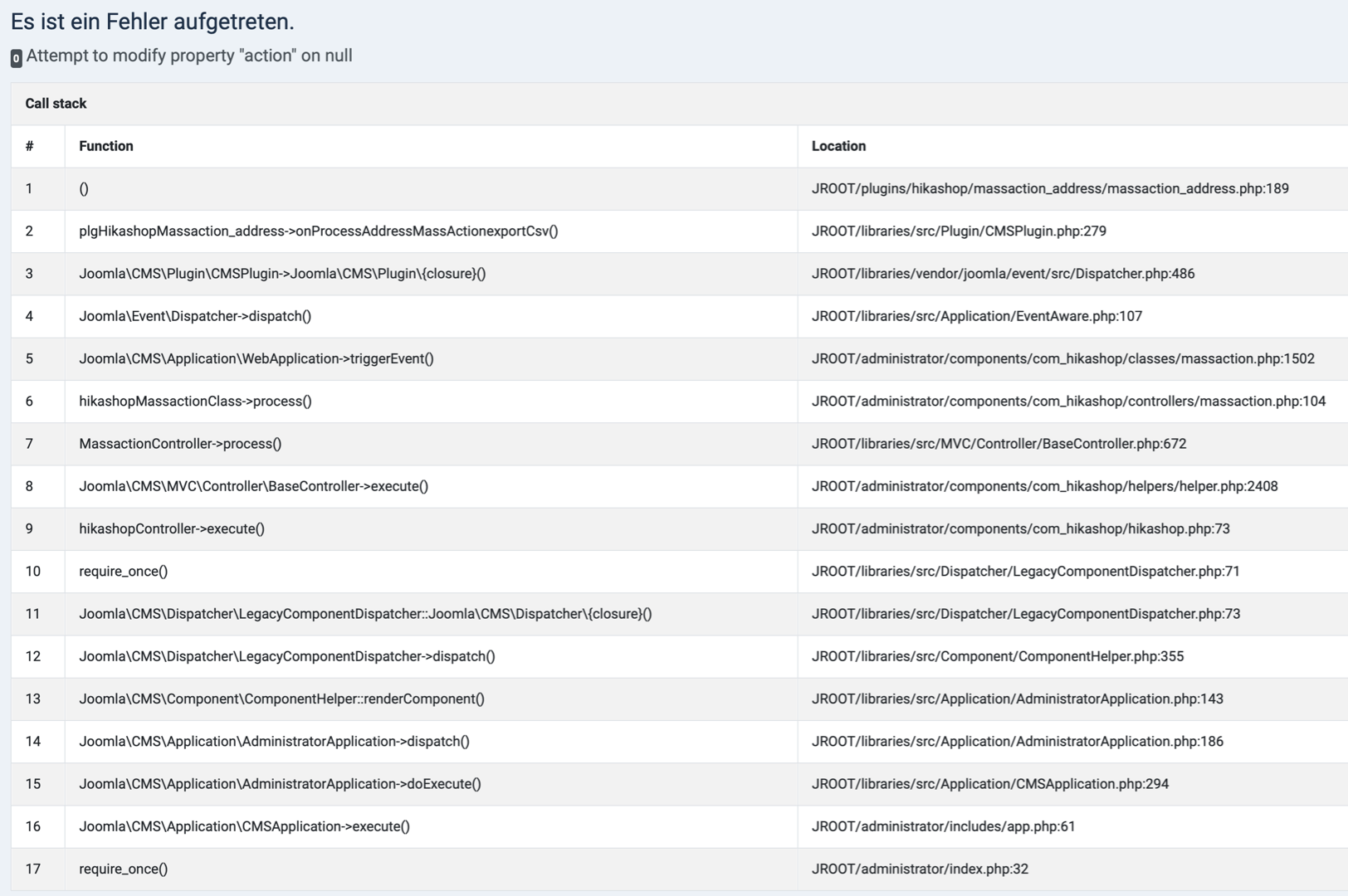The image size is (1348, 896).
Task: Click location CMSApplication.php:294
Action: pos(990,783)
